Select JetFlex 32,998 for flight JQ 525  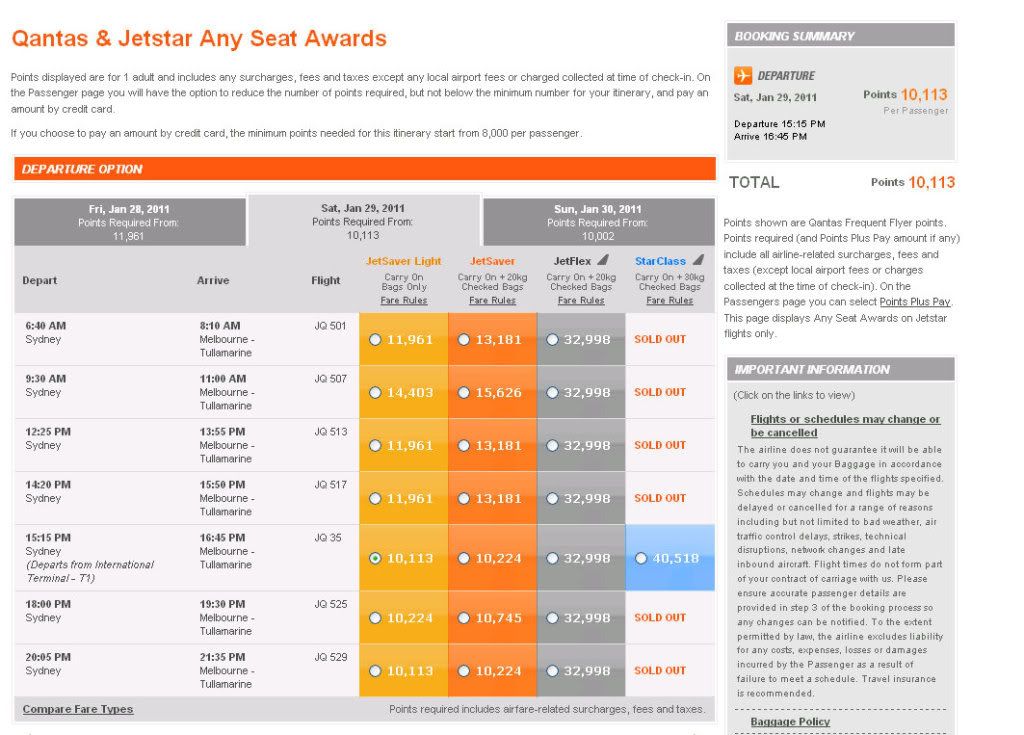(552, 618)
